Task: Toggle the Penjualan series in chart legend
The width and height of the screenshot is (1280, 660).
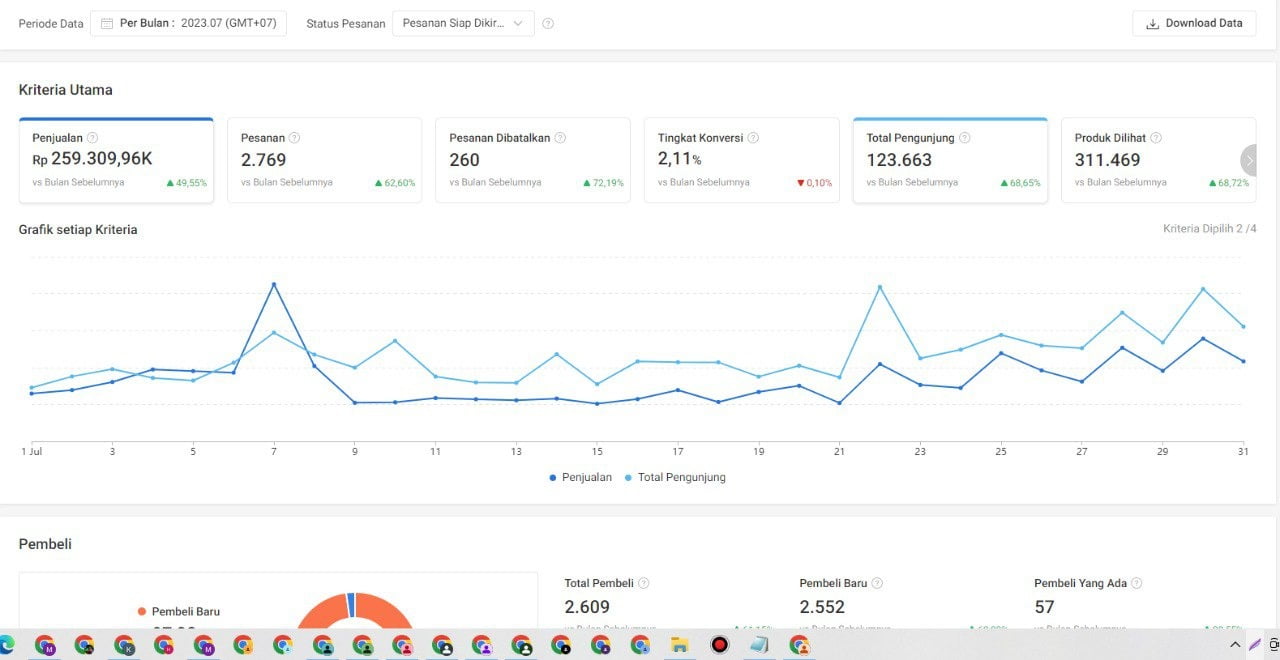Action: [581, 477]
